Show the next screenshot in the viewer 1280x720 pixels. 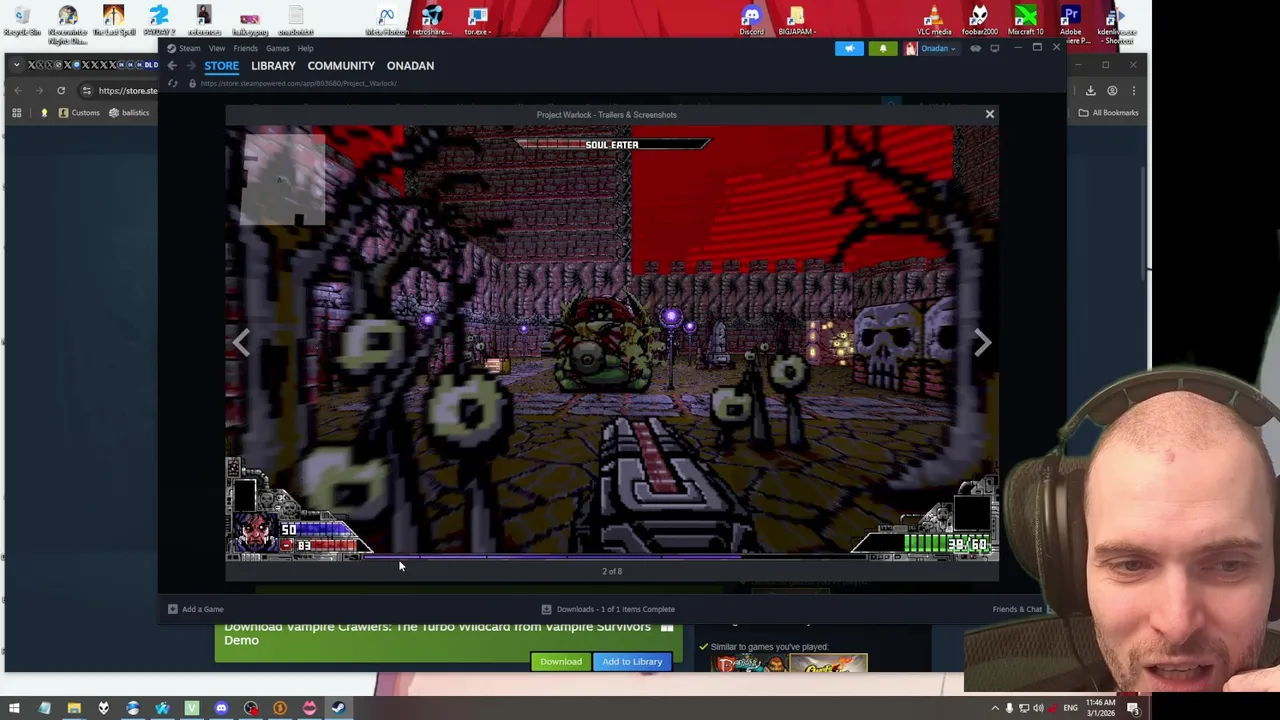(982, 343)
